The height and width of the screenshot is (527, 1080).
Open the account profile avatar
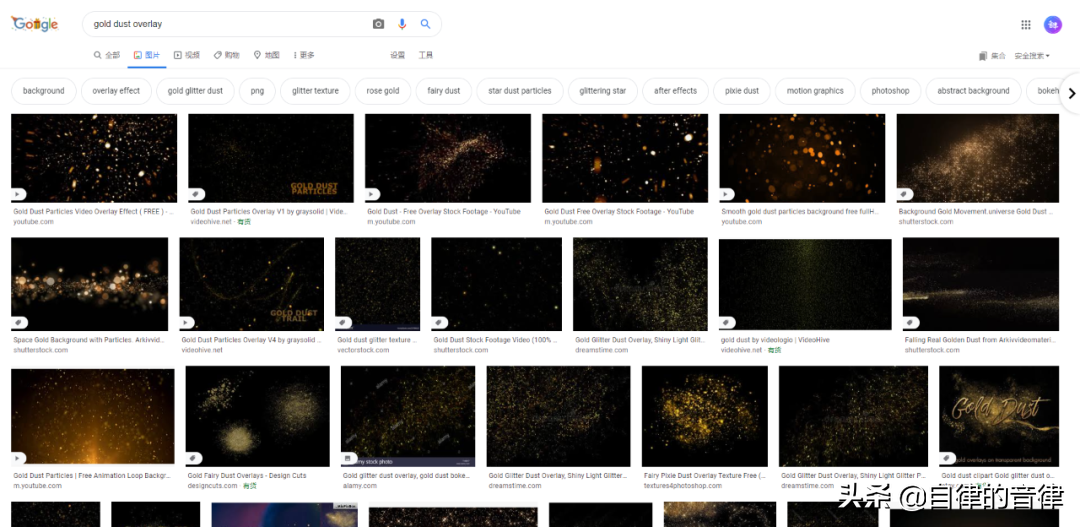(1052, 25)
